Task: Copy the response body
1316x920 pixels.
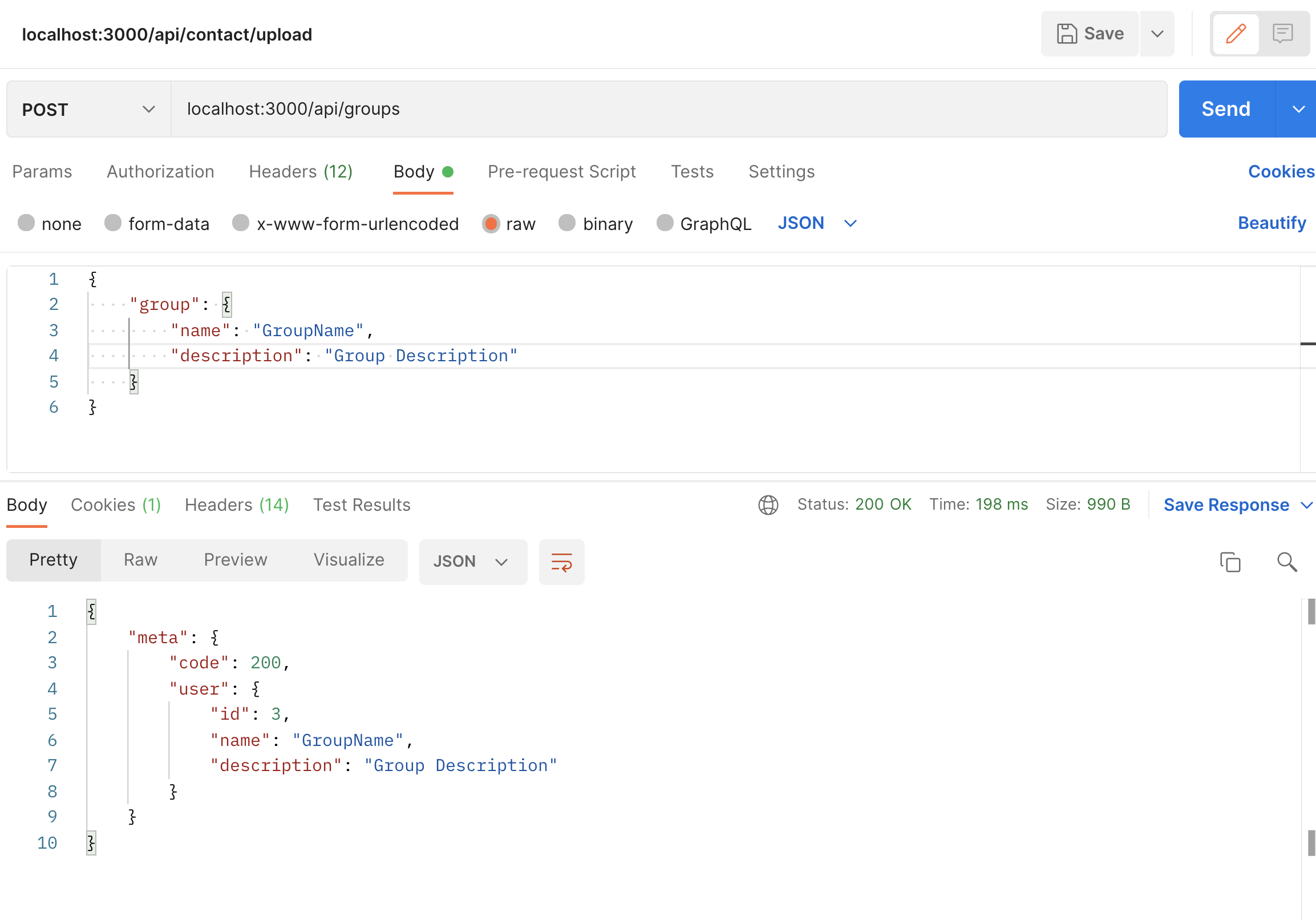Action: click(x=1230, y=562)
